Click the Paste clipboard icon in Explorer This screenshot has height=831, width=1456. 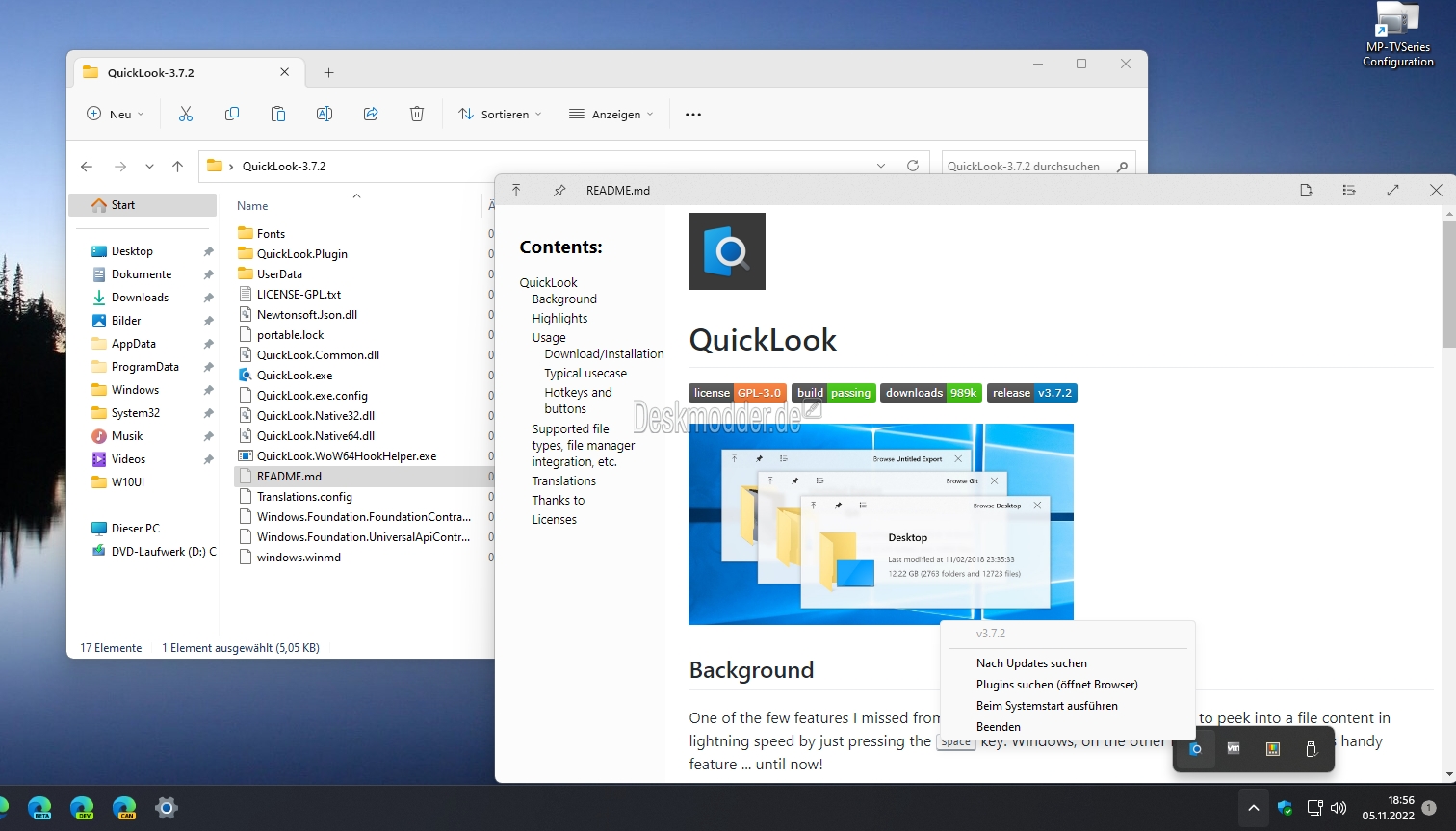pos(278,114)
